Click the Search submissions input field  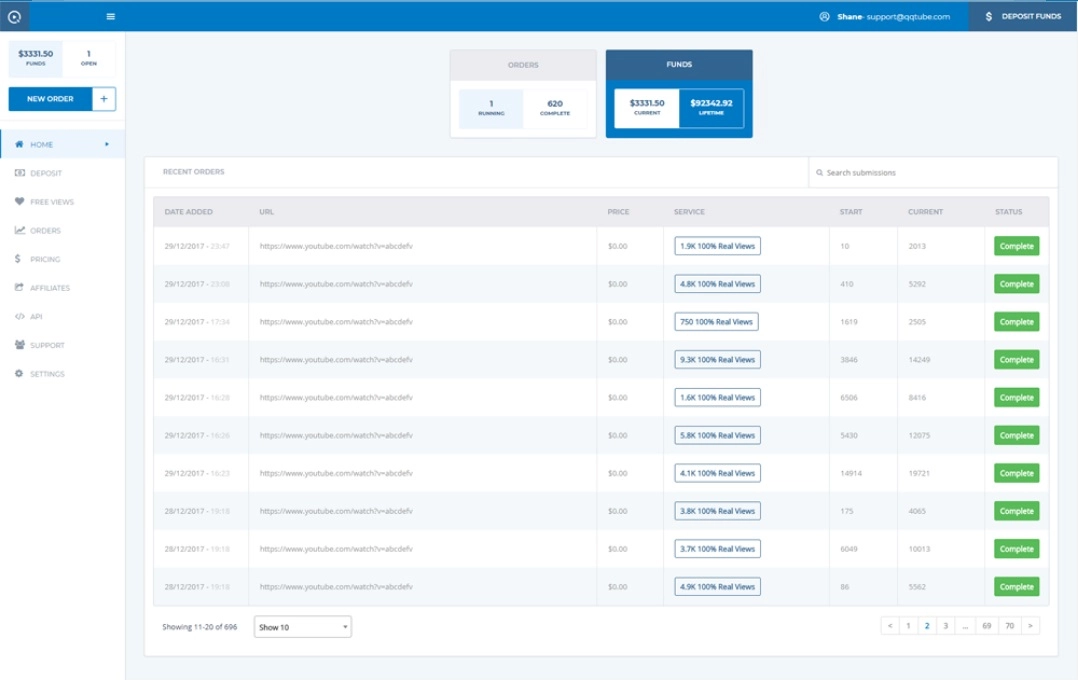pos(933,172)
